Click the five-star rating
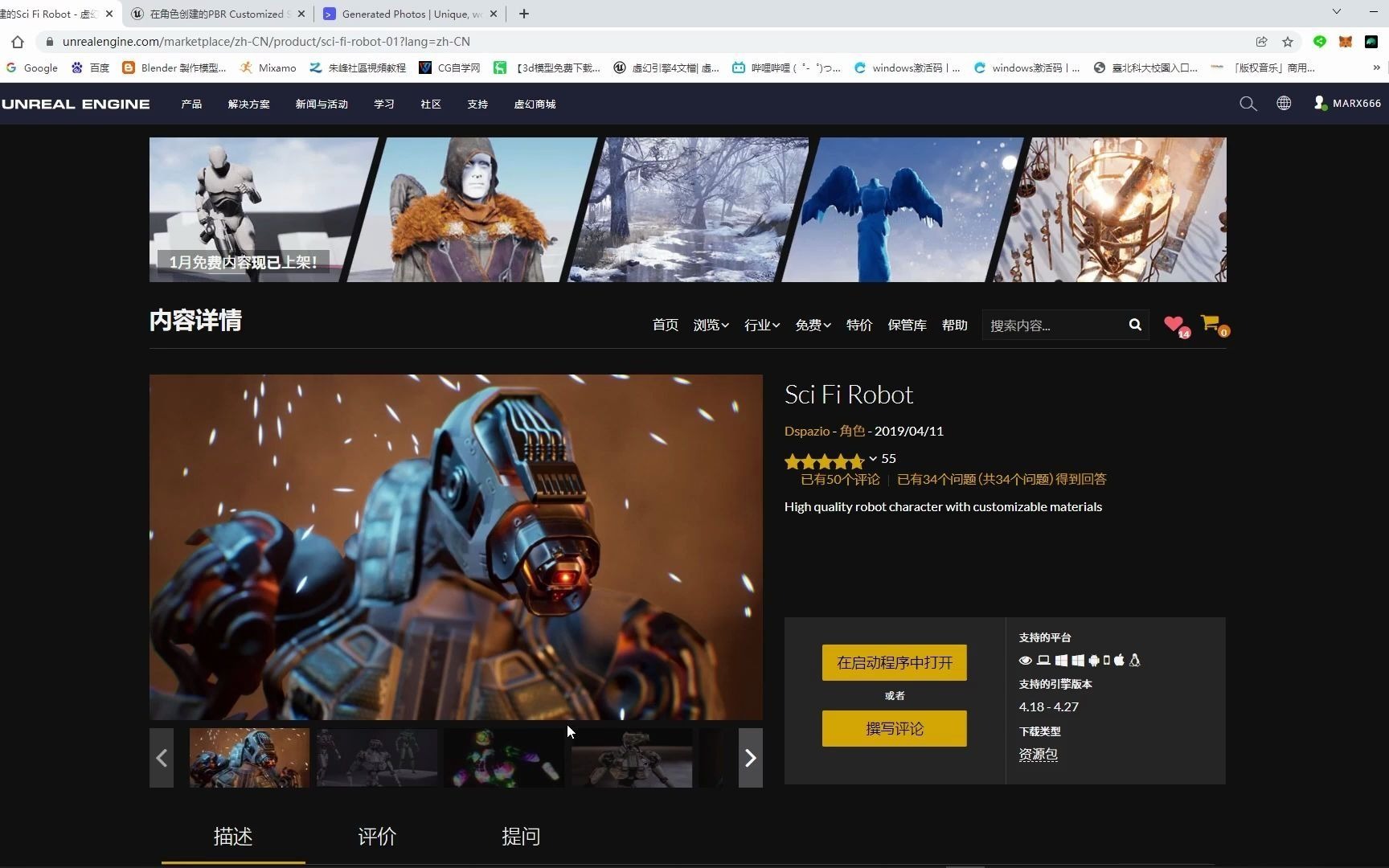Viewport: 1389px width, 868px height. (824, 461)
